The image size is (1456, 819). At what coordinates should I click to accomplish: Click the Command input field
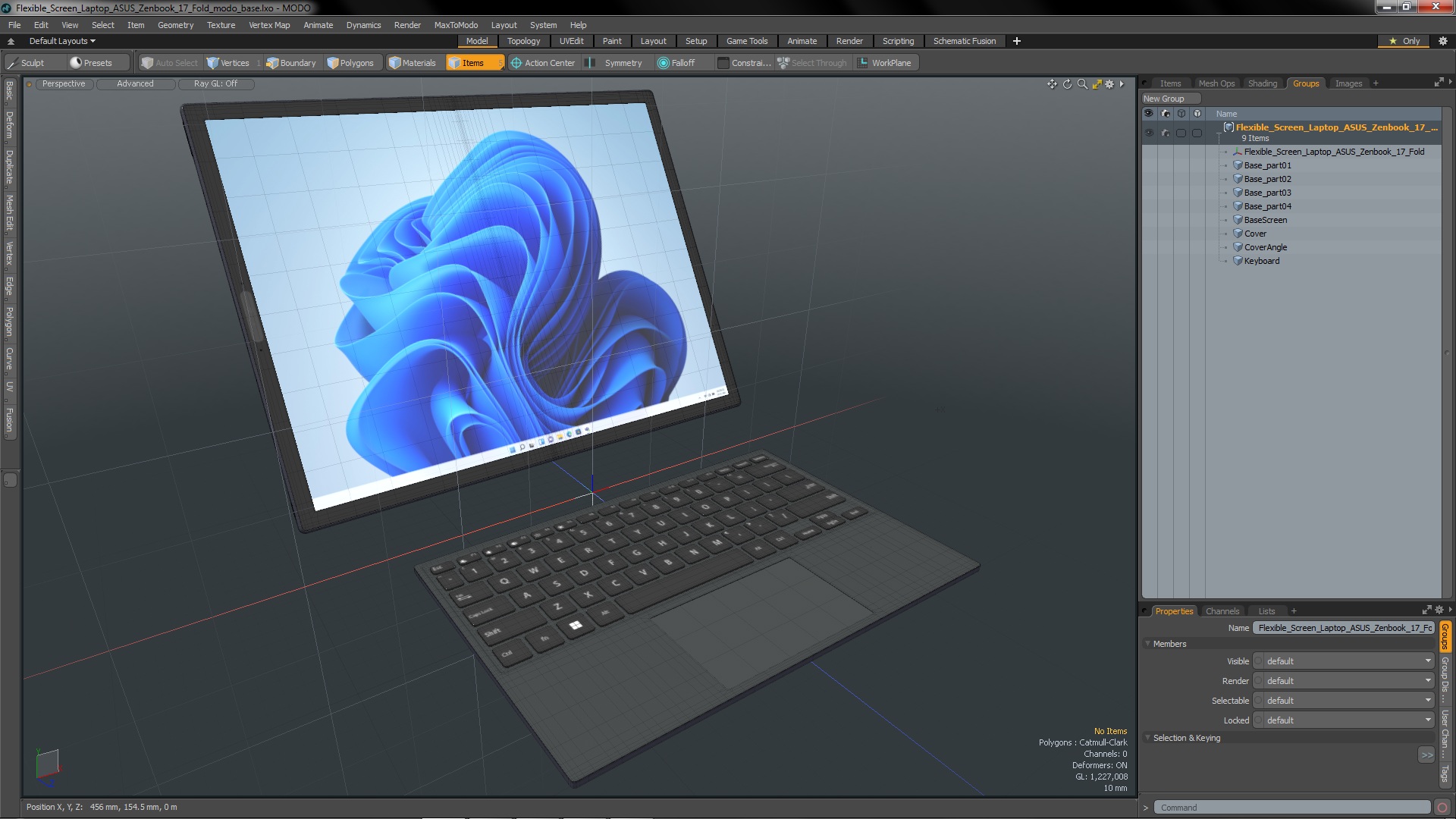(1292, 808)
